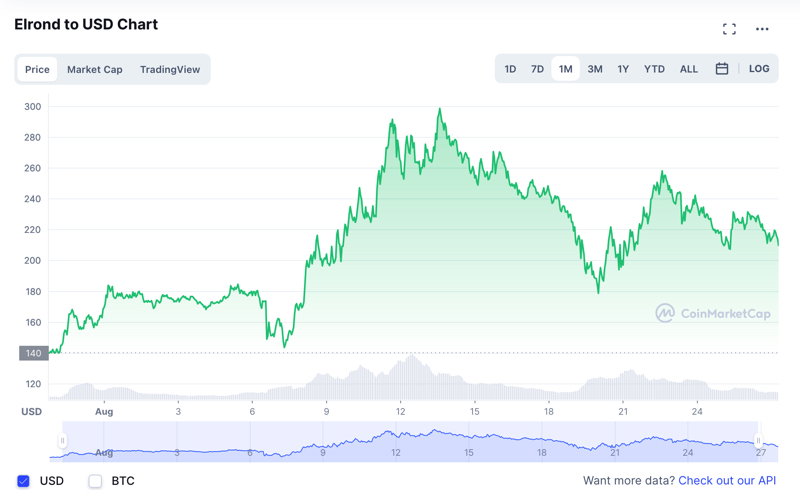Open fullscreen chart view icon
Image resolution: width=800 pixels, height=502 pixels.
(x=729, y=29)
